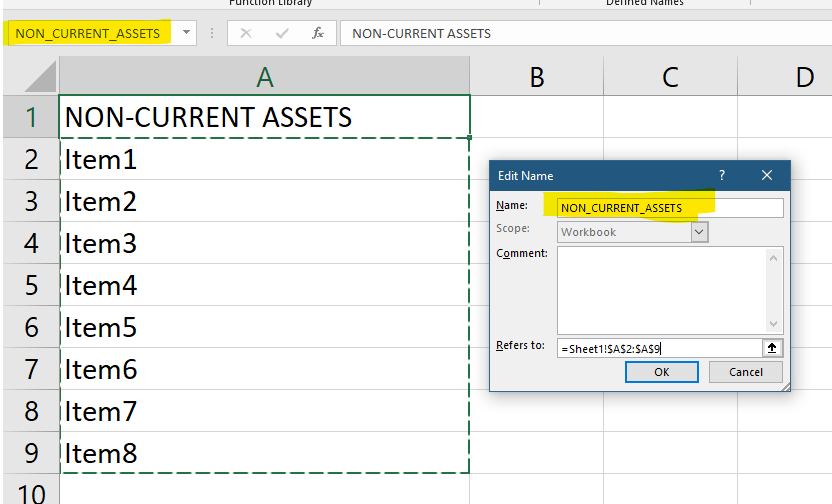
Task: Click the formula bar showing NON-CURRENT ASSETS
Action: (x=586, y=33)
